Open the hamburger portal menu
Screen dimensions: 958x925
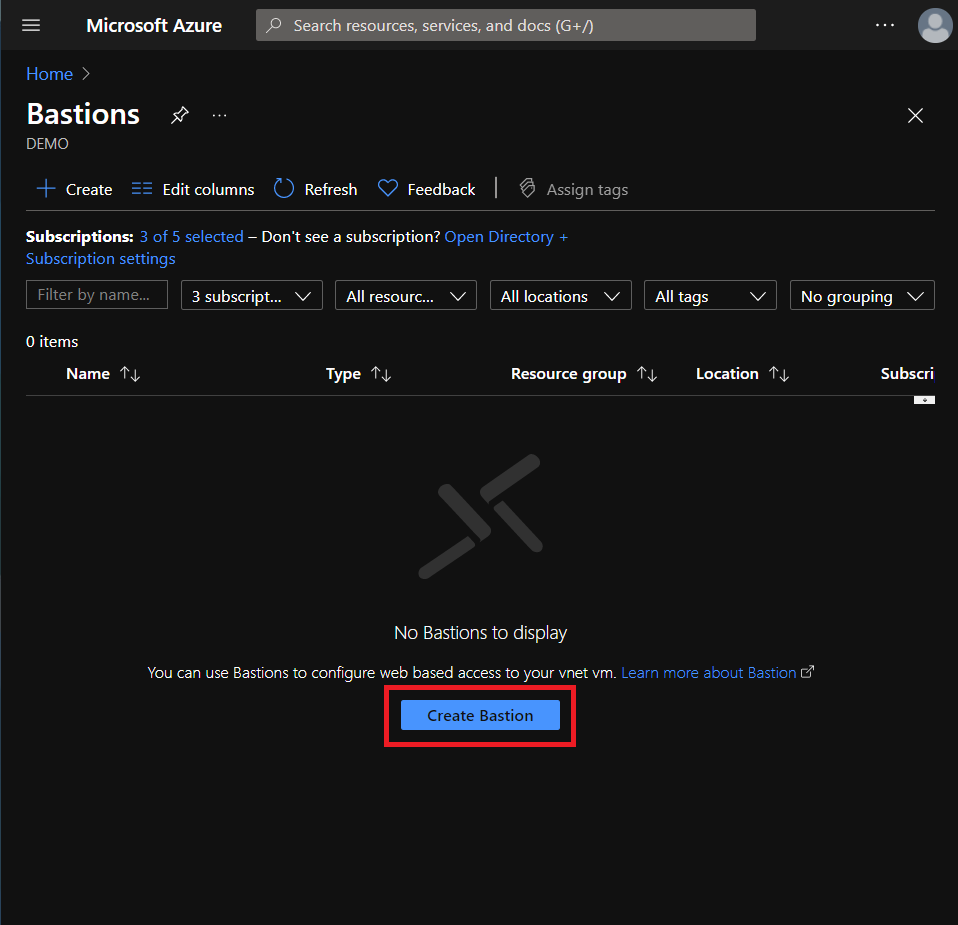(31, 25)
